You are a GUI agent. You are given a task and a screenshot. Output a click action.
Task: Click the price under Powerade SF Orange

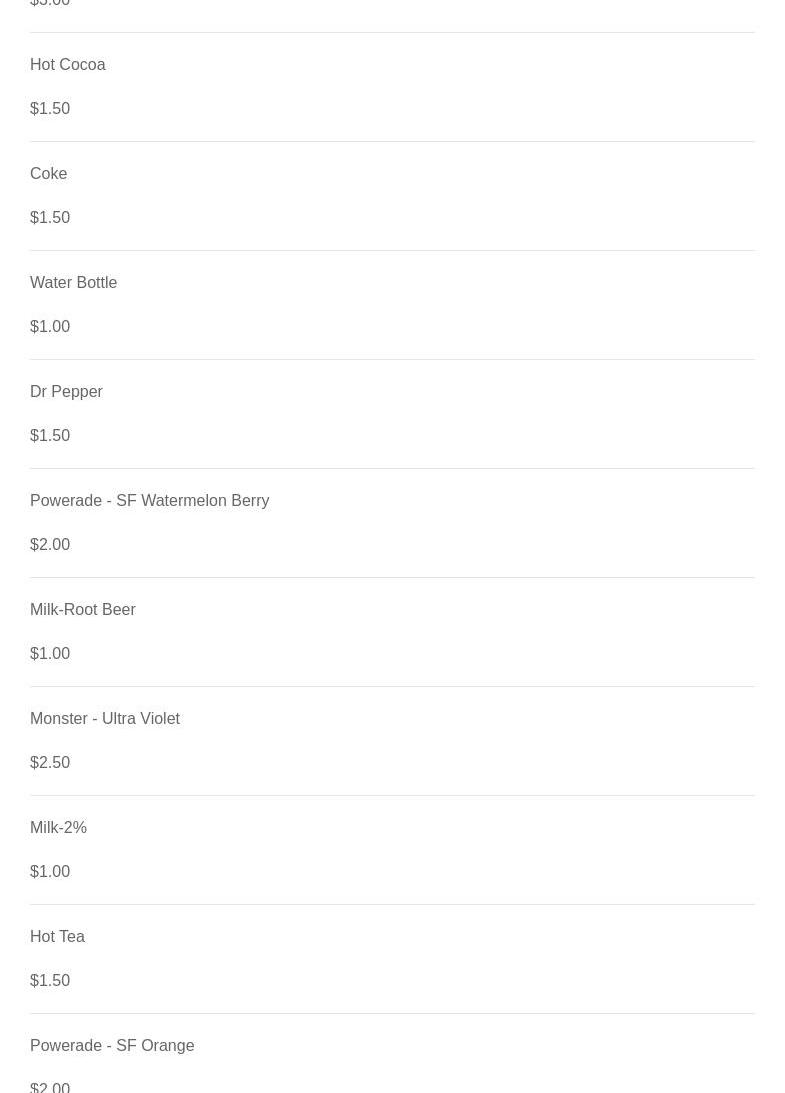pyautogui.click(x=50, y=1086)
